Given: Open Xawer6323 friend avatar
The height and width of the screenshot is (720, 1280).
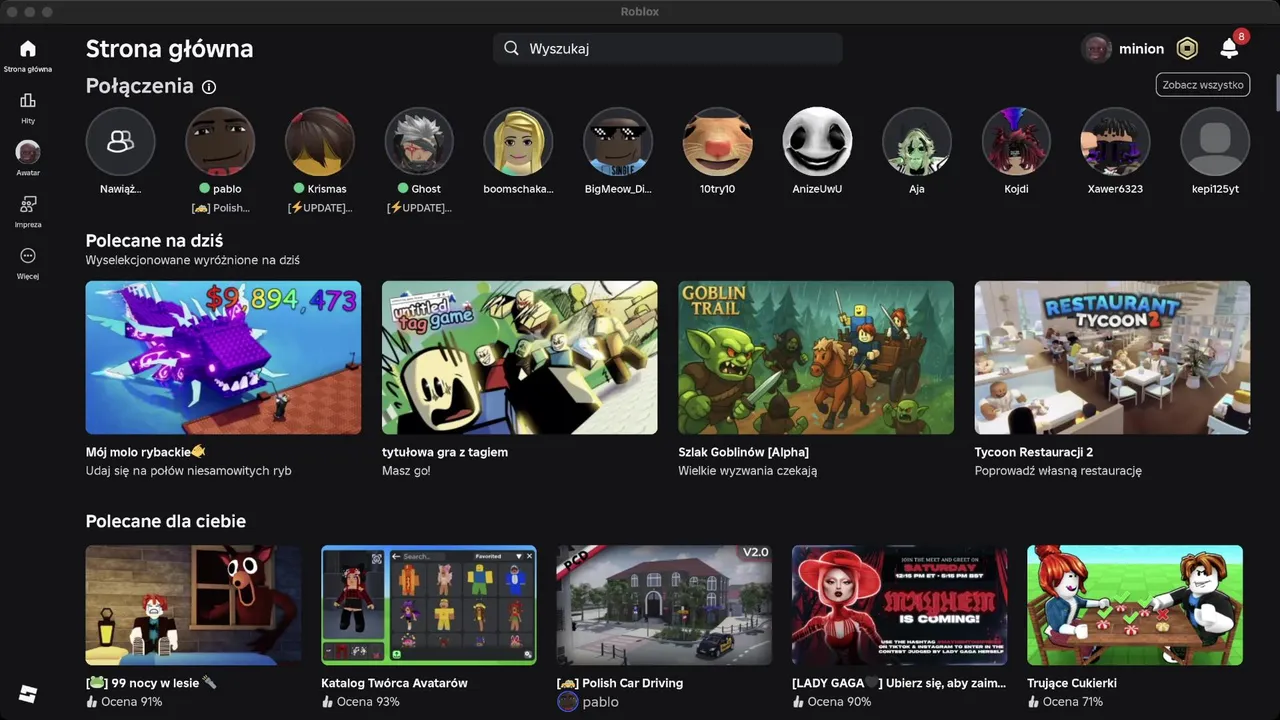Looking at the screenshot, I should pyautogui.click(x=1115, y=142).
